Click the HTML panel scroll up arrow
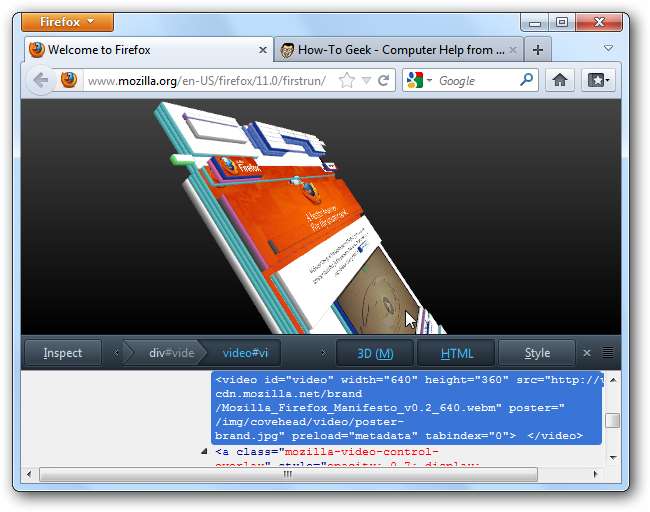The width and height of the screenshot is (650, 512). pyautogui.click(x=613, y=380)
